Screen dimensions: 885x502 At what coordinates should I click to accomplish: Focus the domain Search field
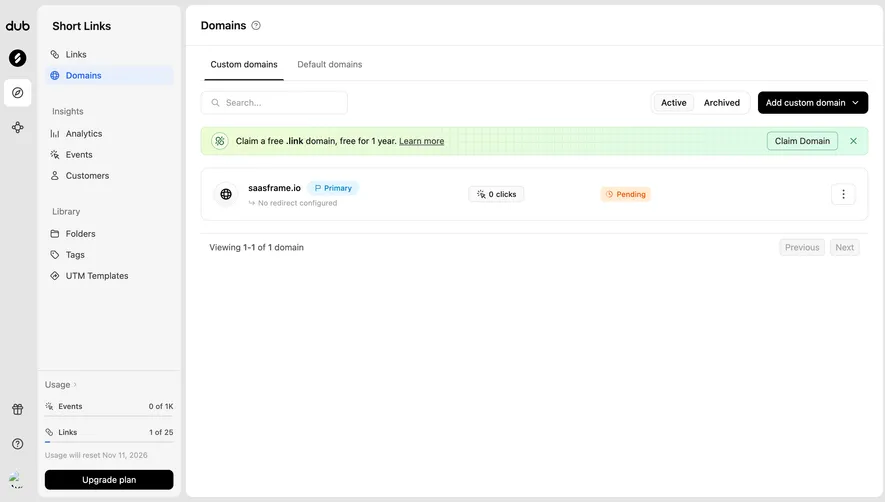pyautogui.click(x=274, y=103)
